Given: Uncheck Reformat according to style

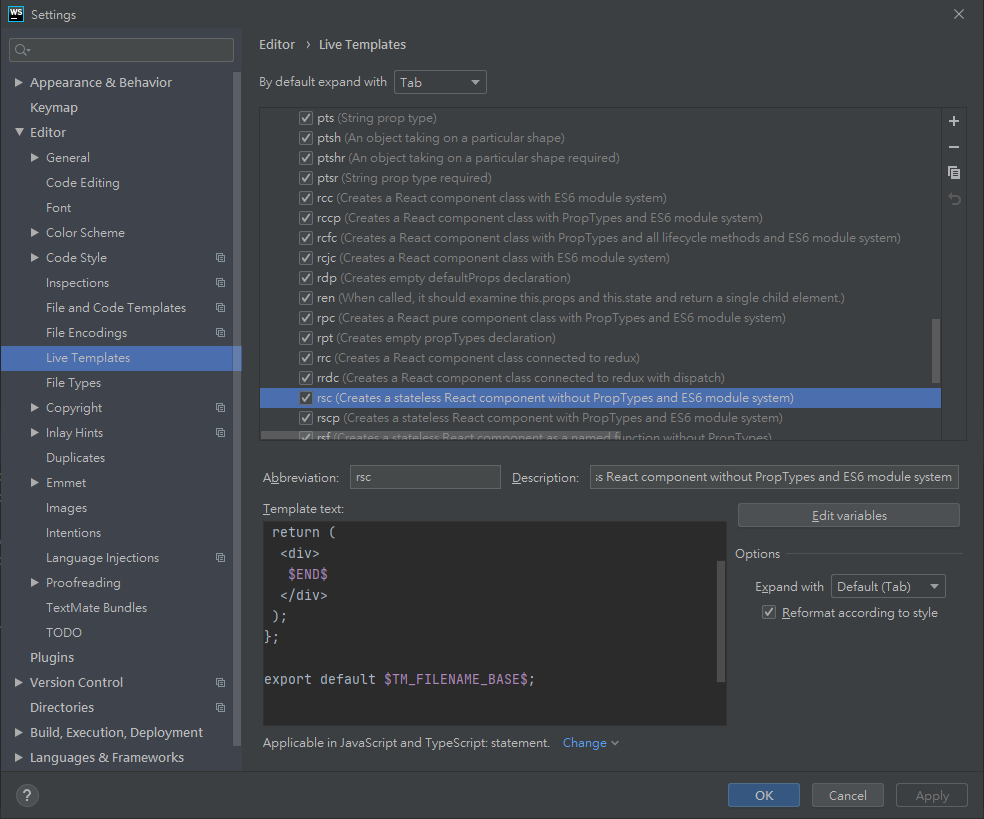Looking at the screenshot, I should click(x=769, y=612).
